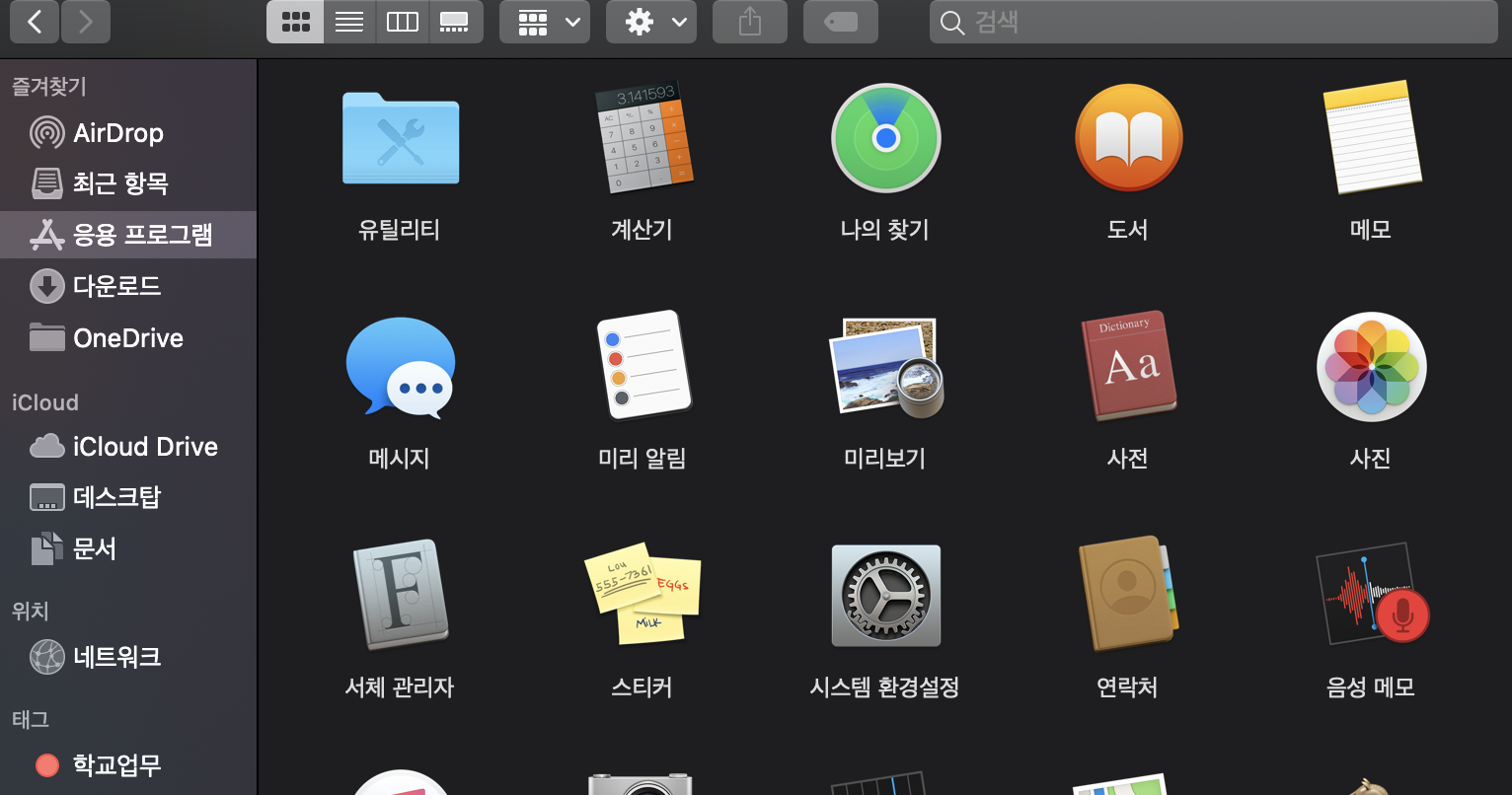Click the 시스템 환경설정 label text
This screenshot has height=795, width=1512.
click(885, 687)
